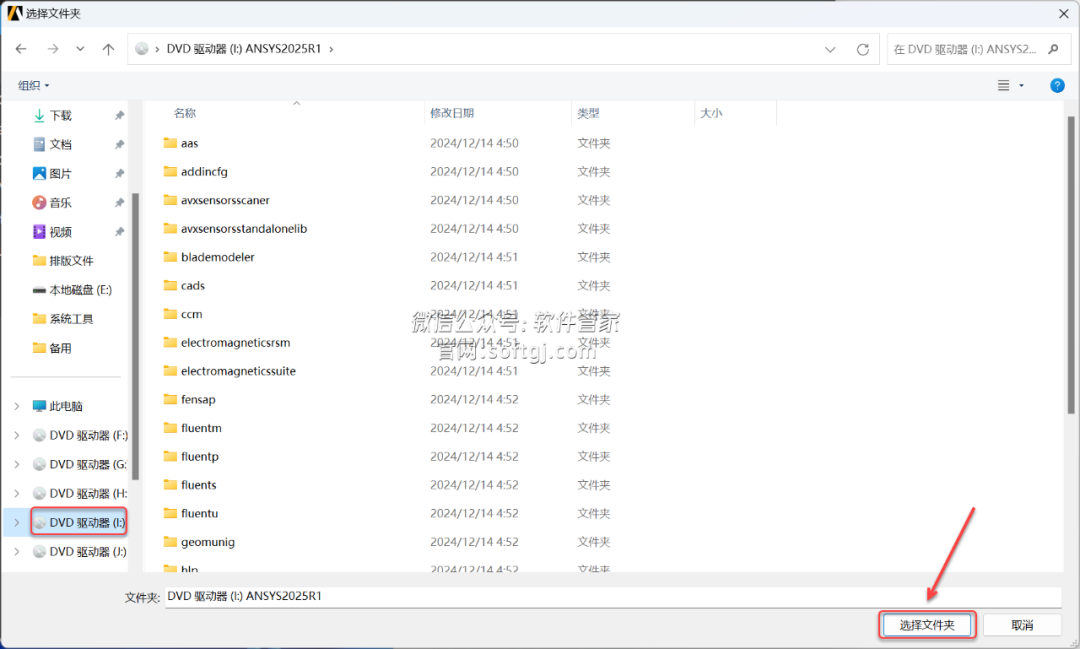Unpin 音乐 using its pin icon
This screenshot has width=1080, height=649.
coord(119,203)
